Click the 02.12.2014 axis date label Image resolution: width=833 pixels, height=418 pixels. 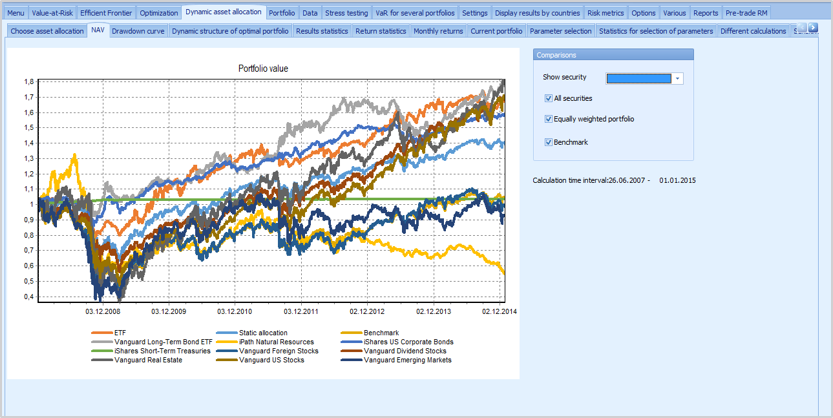click(x=499, y=311)
